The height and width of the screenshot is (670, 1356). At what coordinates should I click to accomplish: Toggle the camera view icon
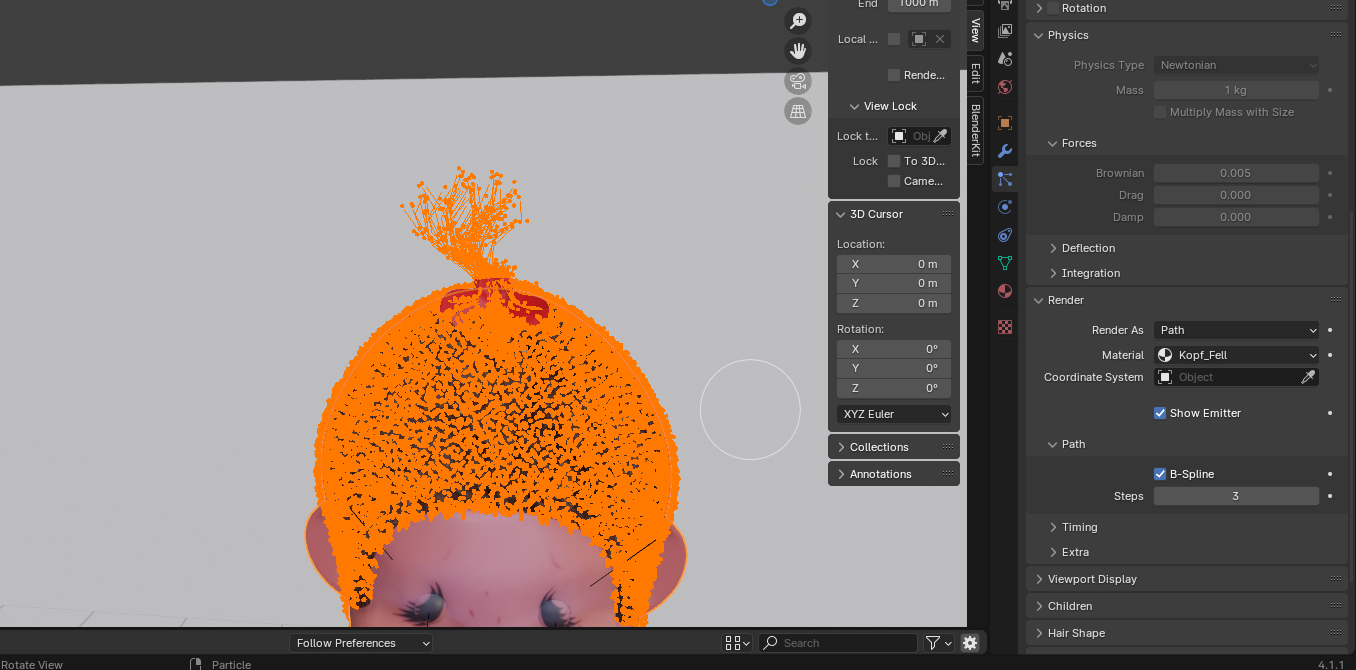click(798, 81)
